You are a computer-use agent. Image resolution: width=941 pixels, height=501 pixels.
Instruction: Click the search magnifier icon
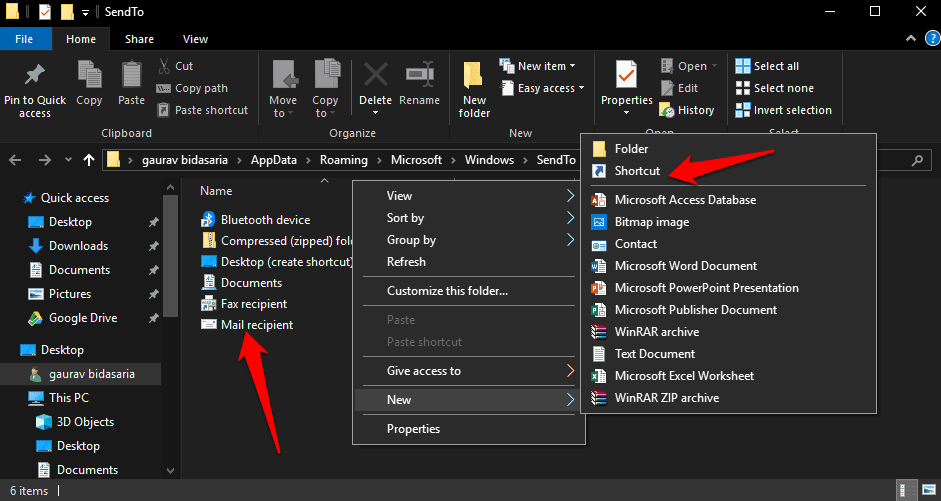[x=917, y=160]
